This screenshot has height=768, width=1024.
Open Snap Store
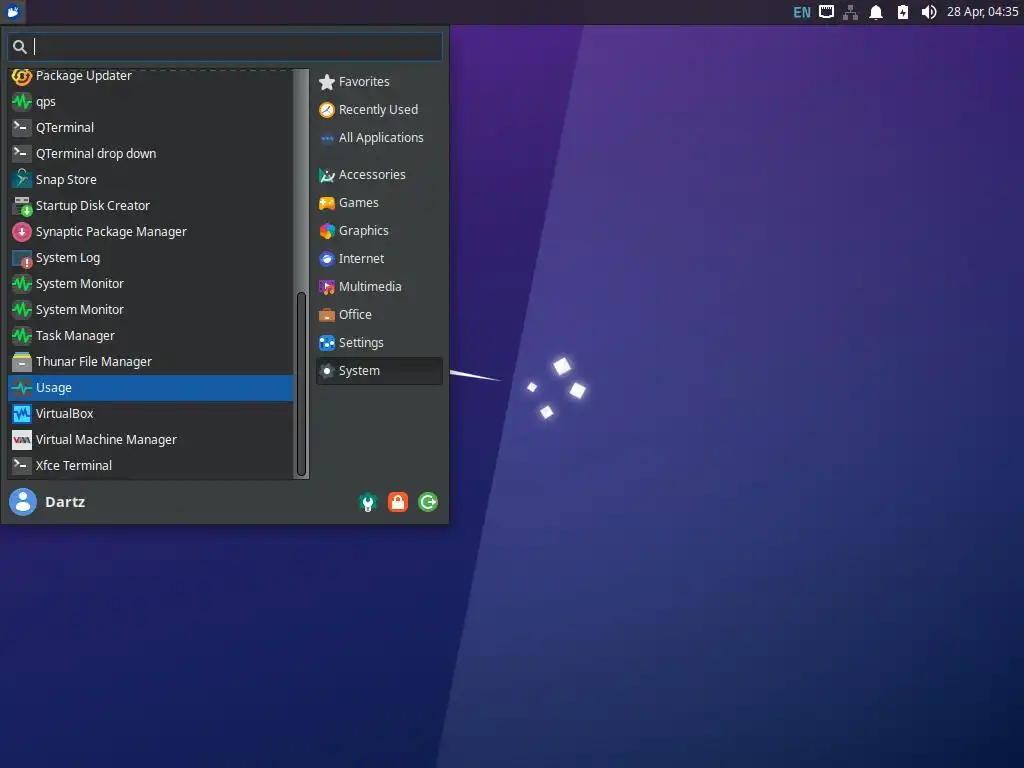coord(151,180)
